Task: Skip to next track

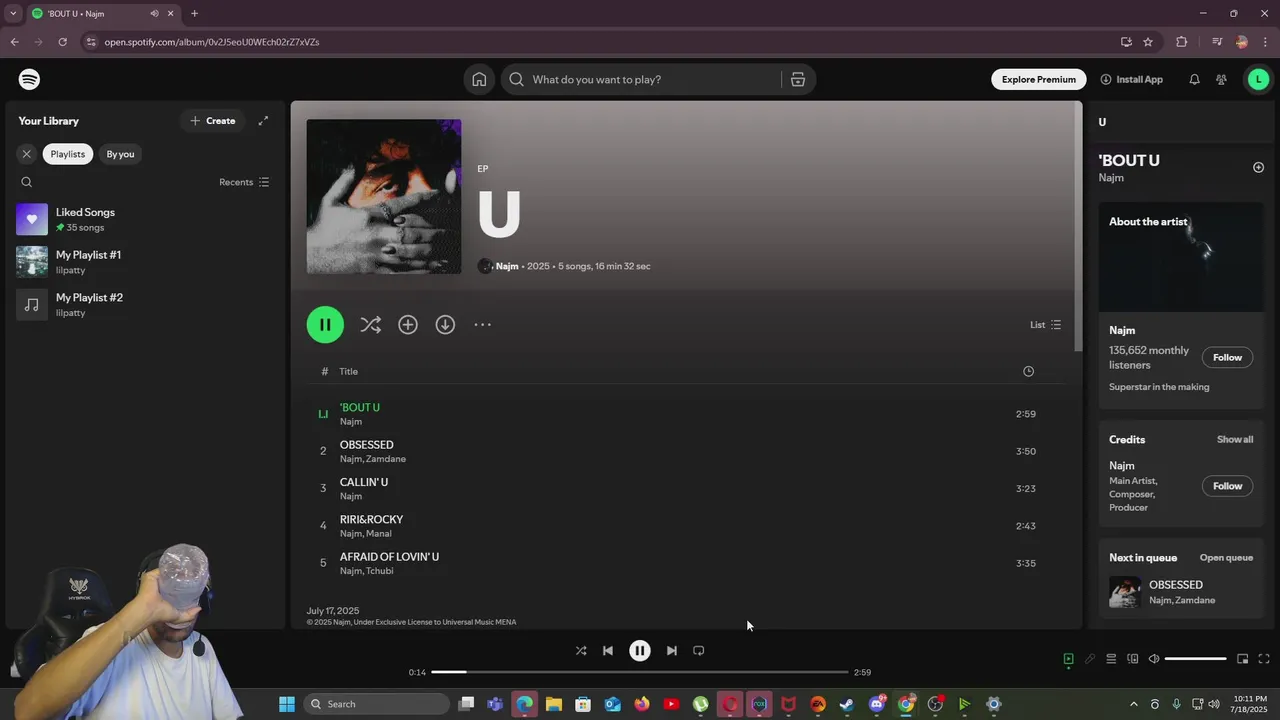Action: click(x=672, y=650)
